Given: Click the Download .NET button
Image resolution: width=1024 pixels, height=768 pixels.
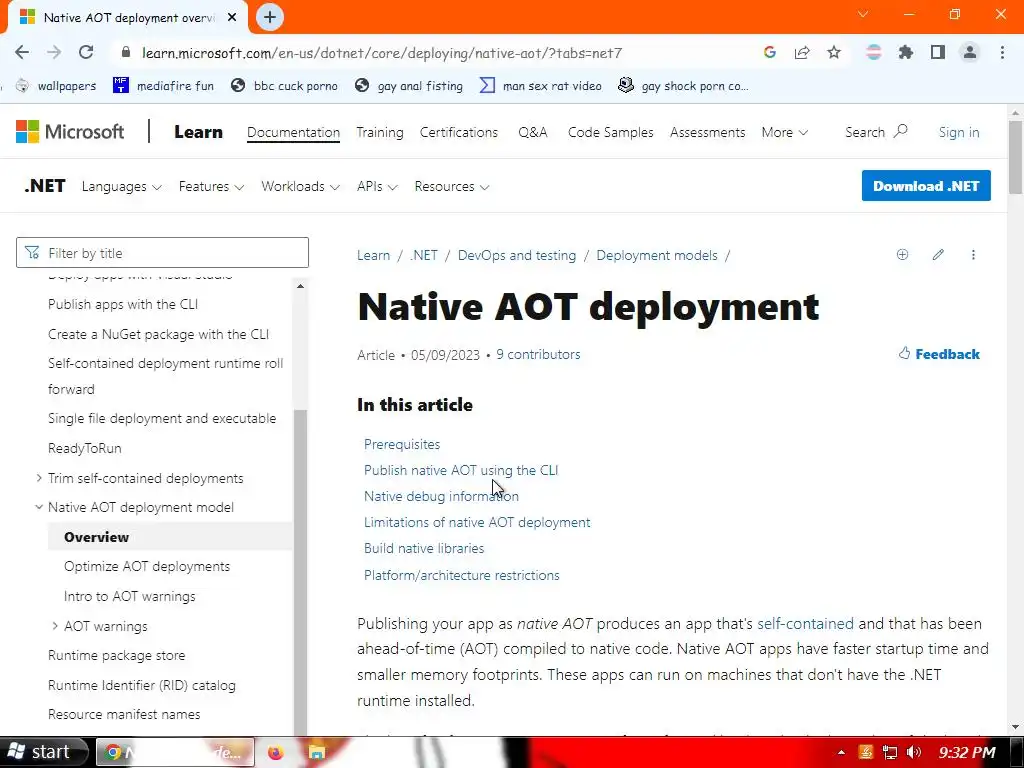Looking at the screenshot, I should (925, 186).
